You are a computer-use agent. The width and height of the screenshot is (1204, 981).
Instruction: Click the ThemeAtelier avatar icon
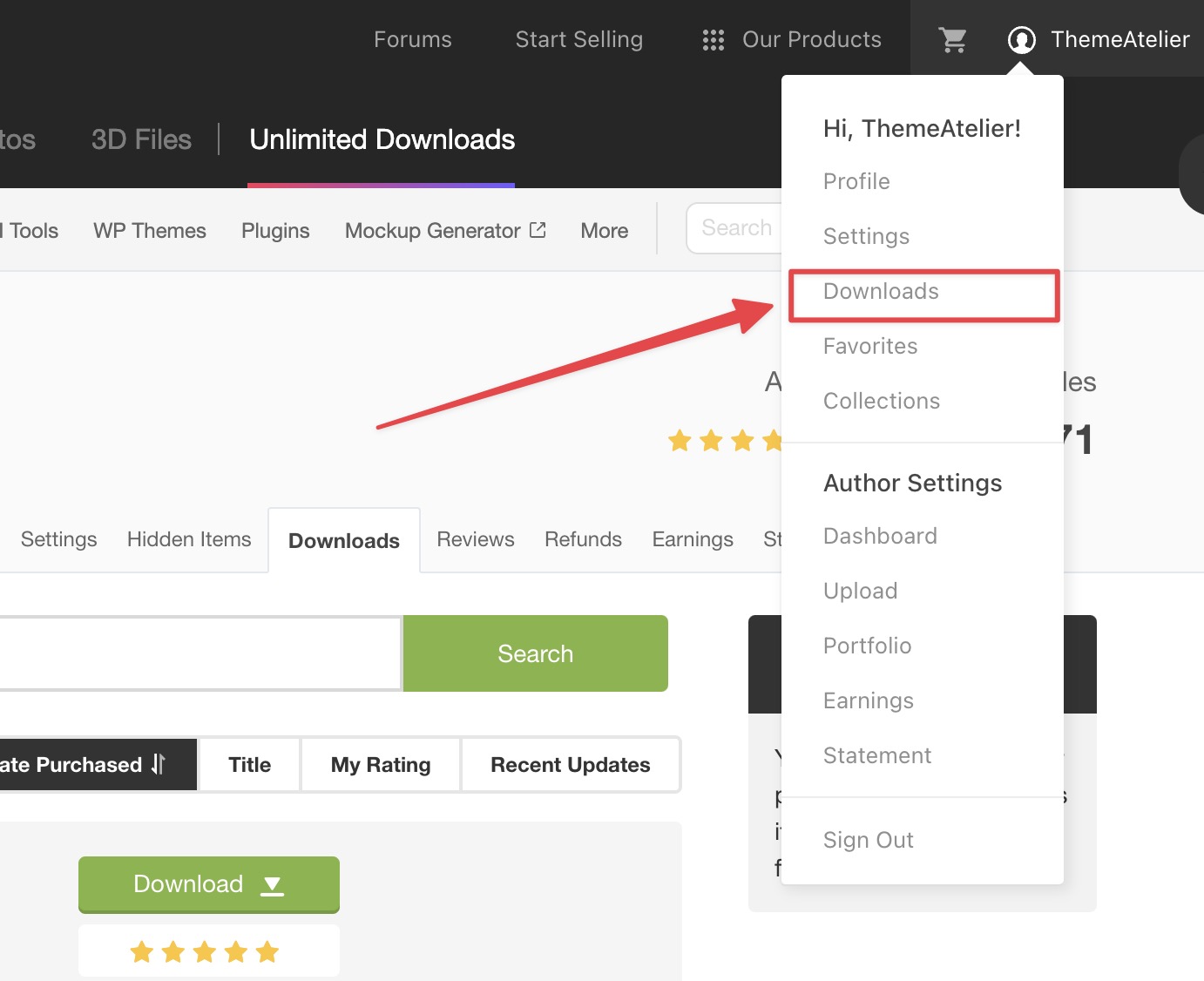tap(1020, 39)
